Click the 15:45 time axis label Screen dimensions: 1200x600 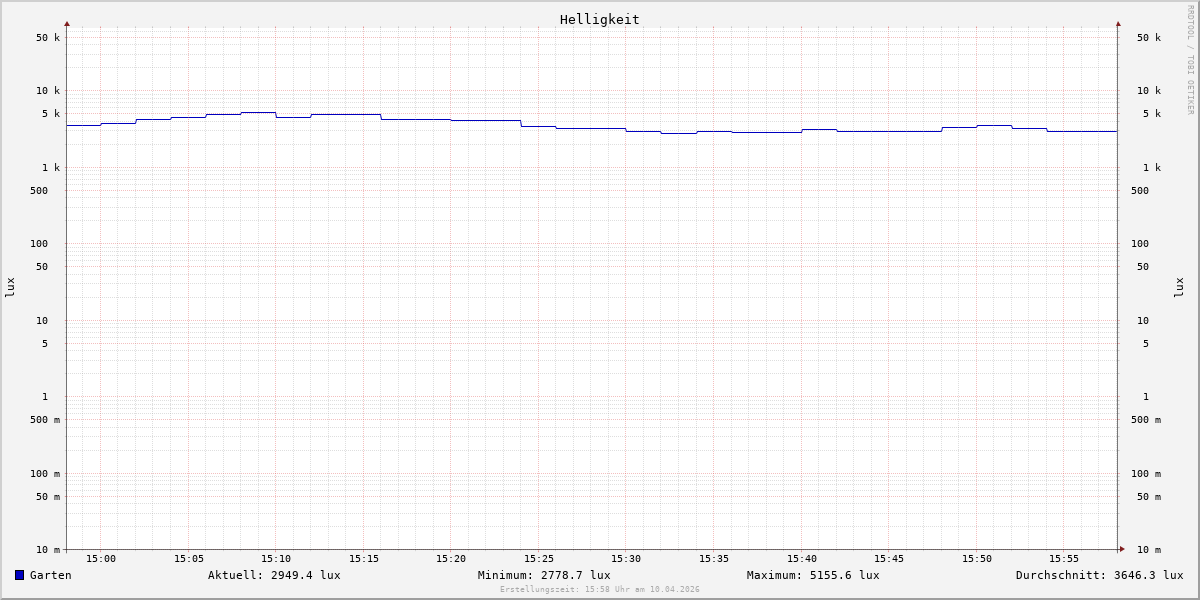tap(889, 559)
